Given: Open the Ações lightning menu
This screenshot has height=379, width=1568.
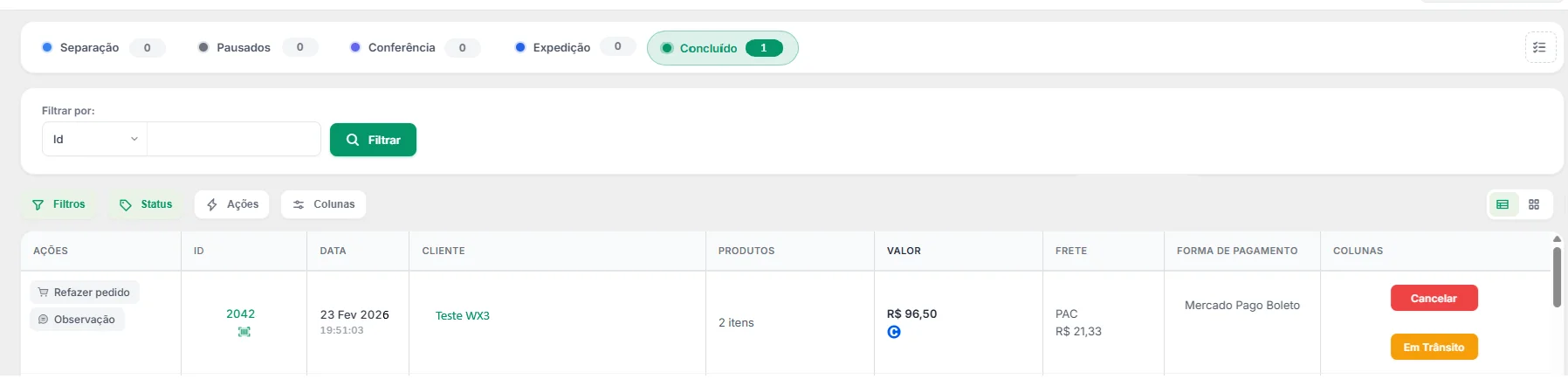Looking at the screenshot, I should [232, 204].
